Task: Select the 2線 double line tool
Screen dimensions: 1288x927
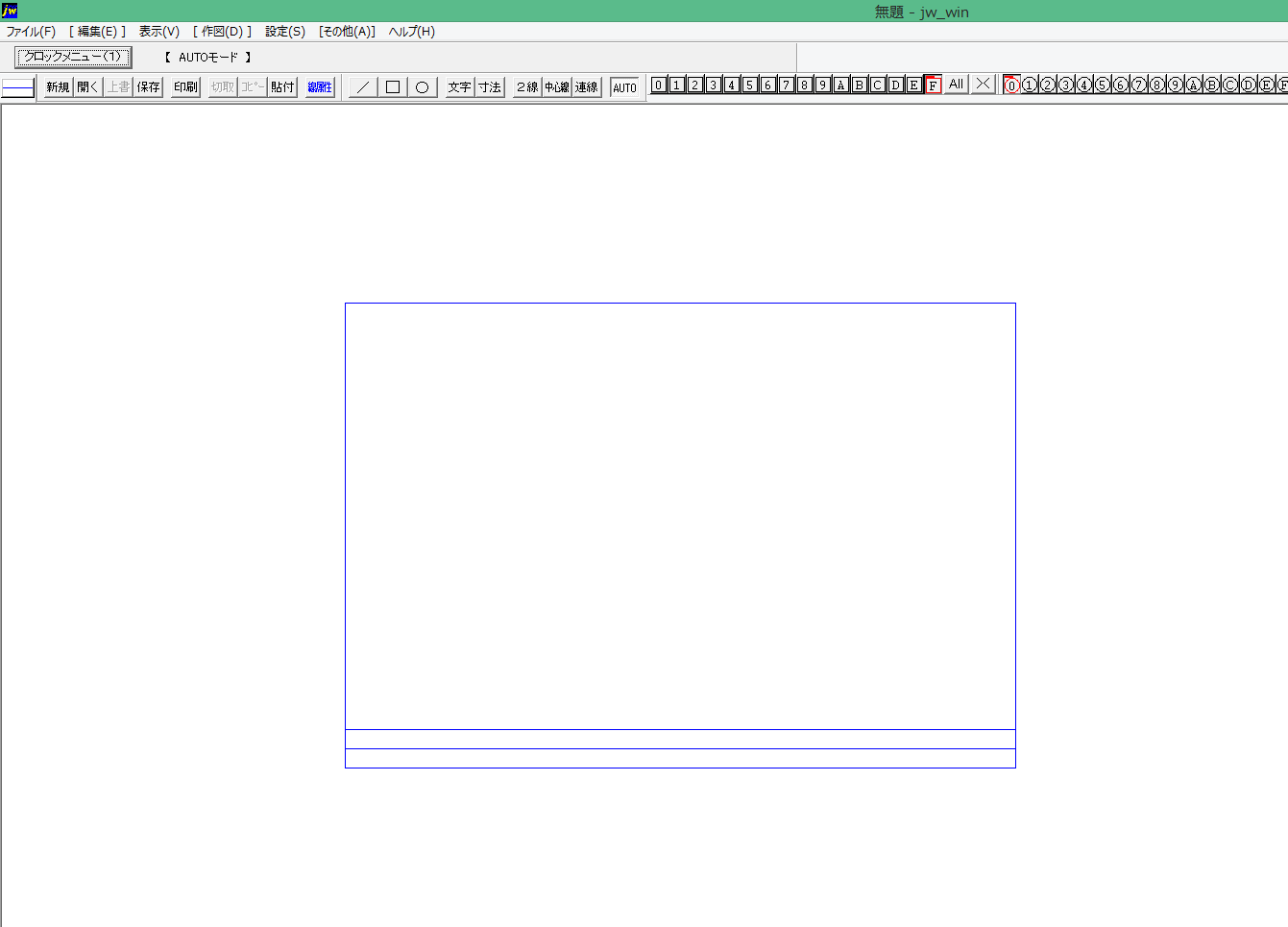Action: coord(527,86)
